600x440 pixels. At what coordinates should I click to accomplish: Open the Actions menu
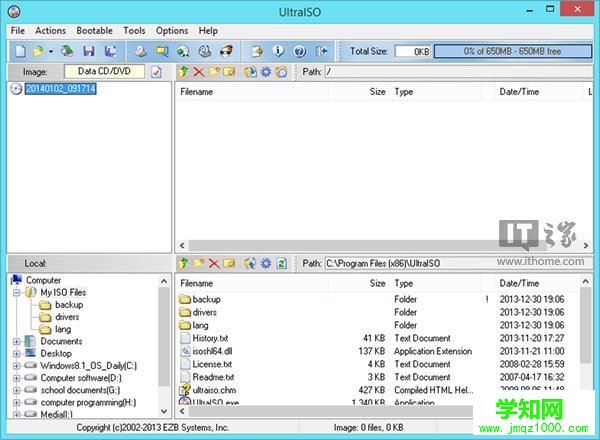51,31
